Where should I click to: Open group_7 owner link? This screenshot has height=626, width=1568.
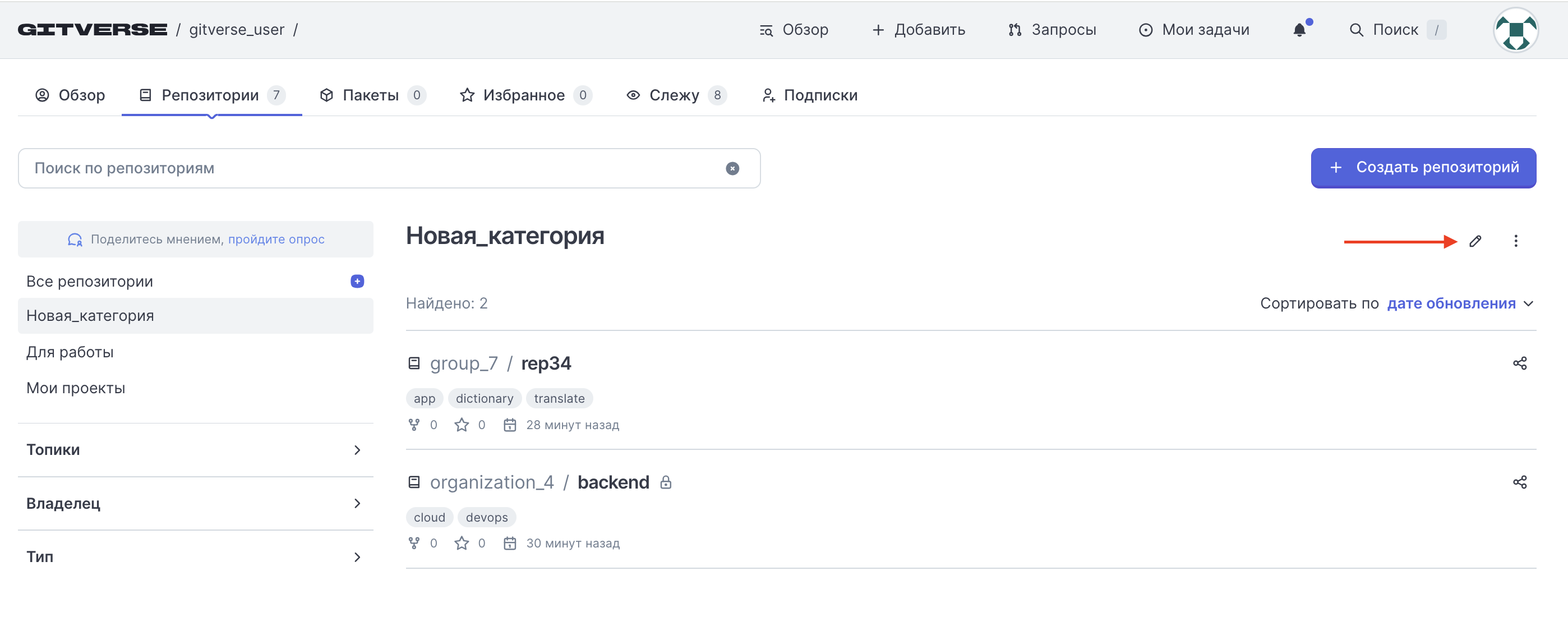click(x=464, y=363)
